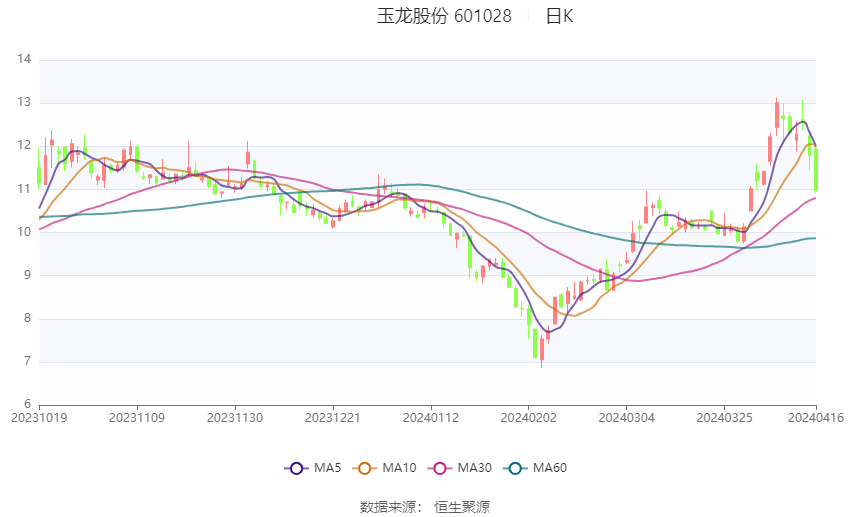Click the x-axis date 20240304
The image size is (850, 517).
626,418
